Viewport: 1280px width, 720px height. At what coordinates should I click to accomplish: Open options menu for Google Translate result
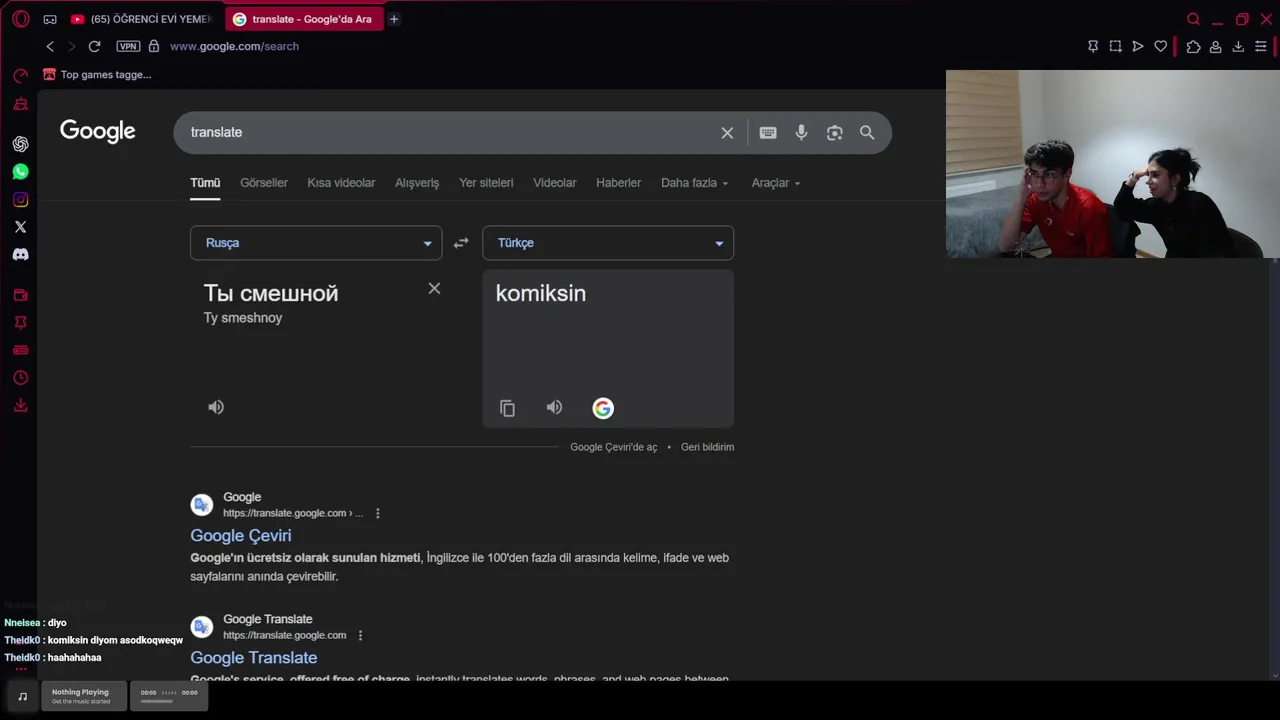pyautogui.click(x=360, y=635)
